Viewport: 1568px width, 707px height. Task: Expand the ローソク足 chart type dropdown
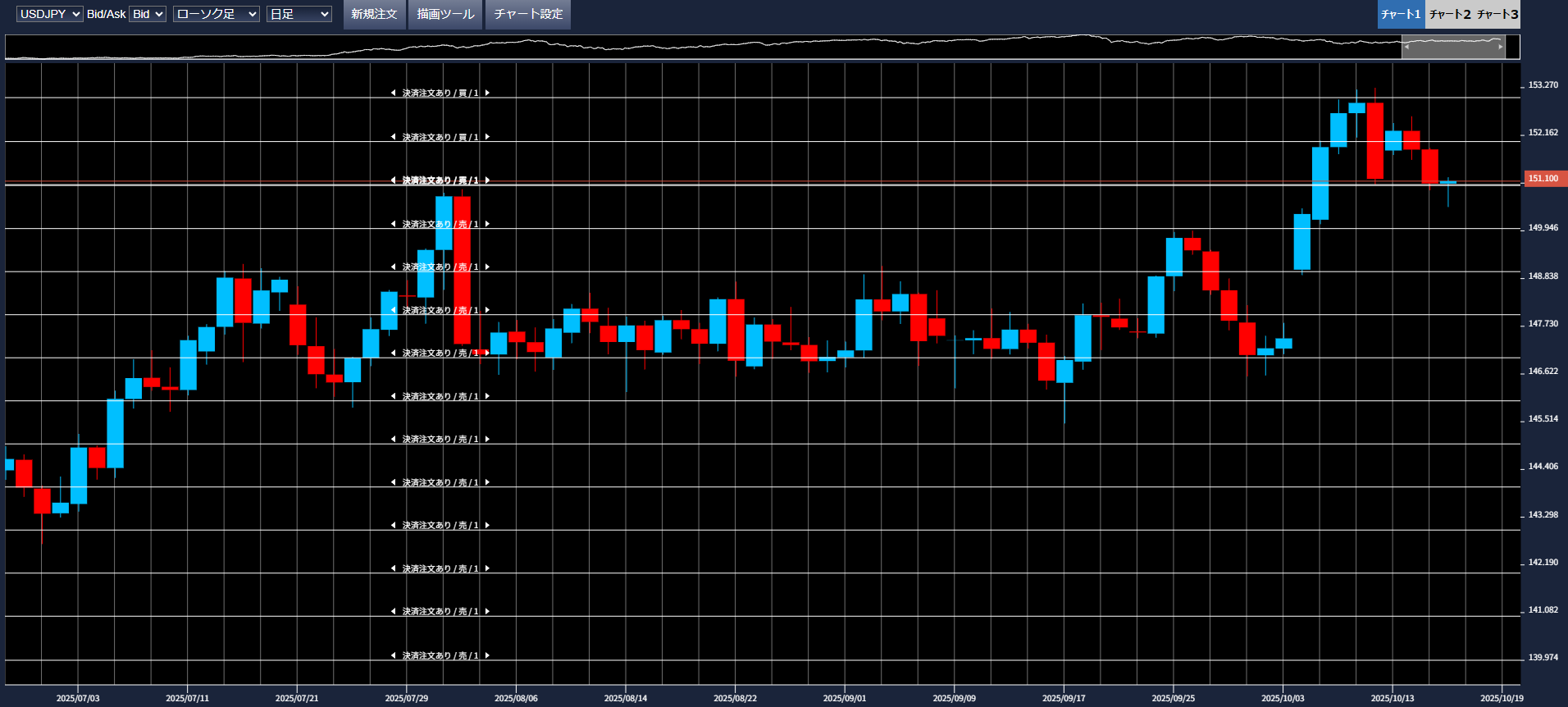tap(216, 14)
